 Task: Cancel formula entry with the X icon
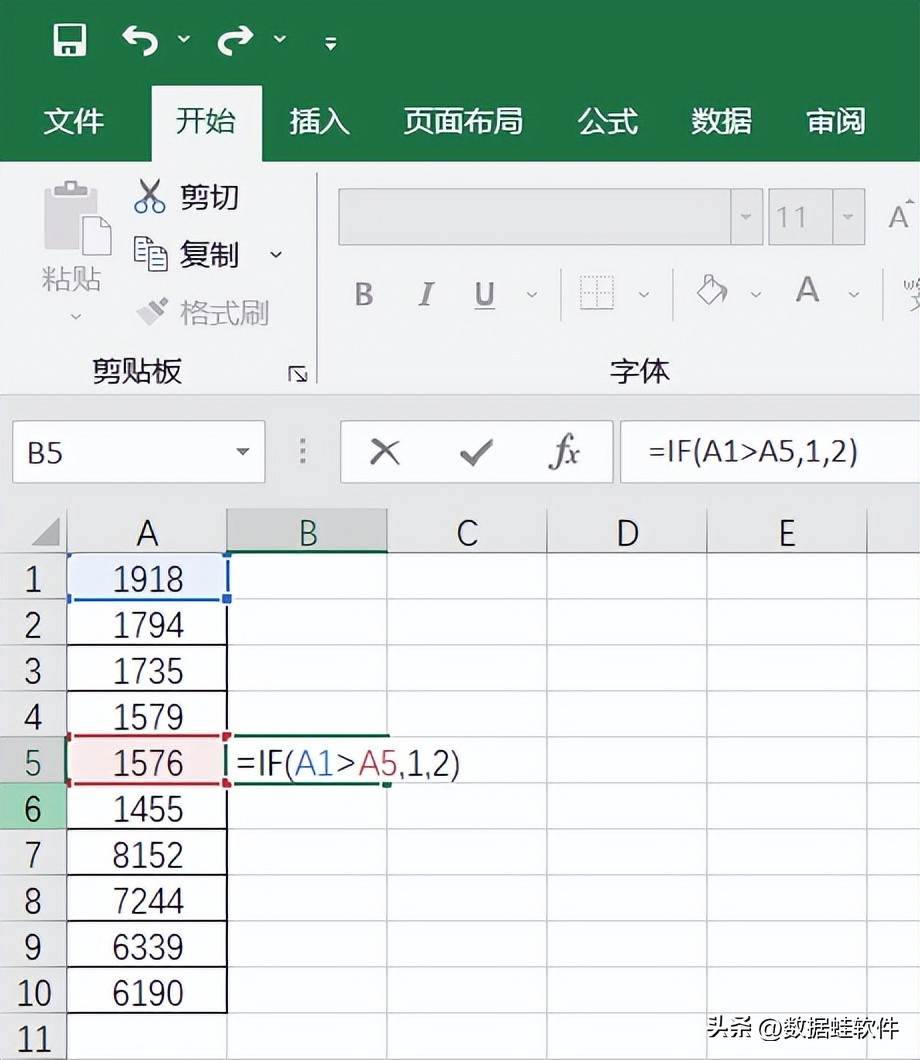(384, 453)
